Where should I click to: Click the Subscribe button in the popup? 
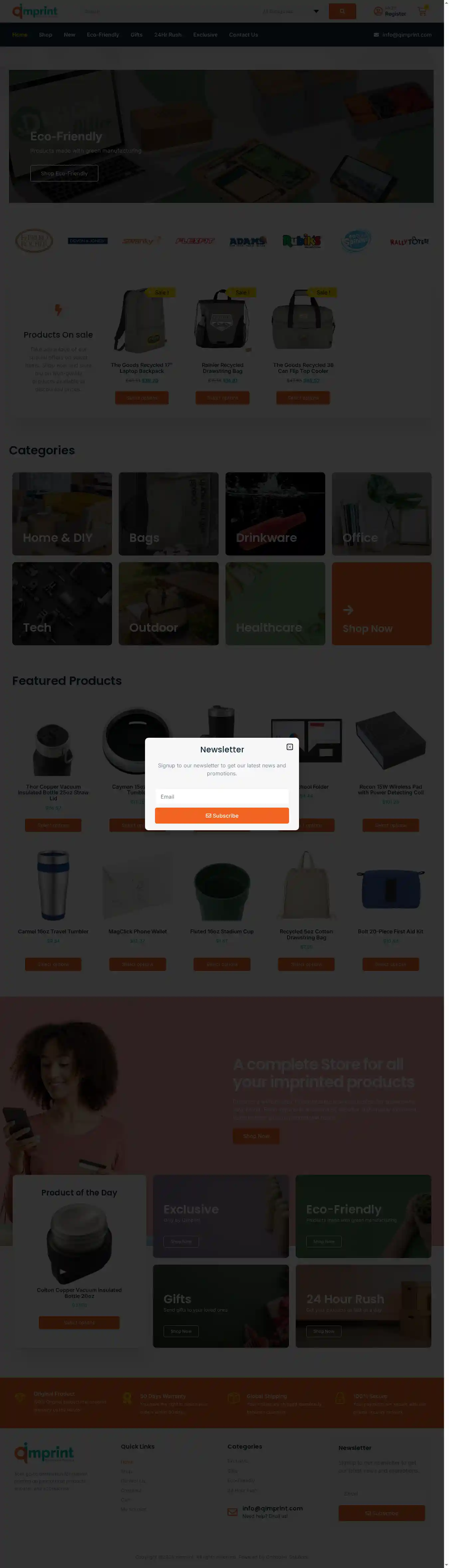222,816
